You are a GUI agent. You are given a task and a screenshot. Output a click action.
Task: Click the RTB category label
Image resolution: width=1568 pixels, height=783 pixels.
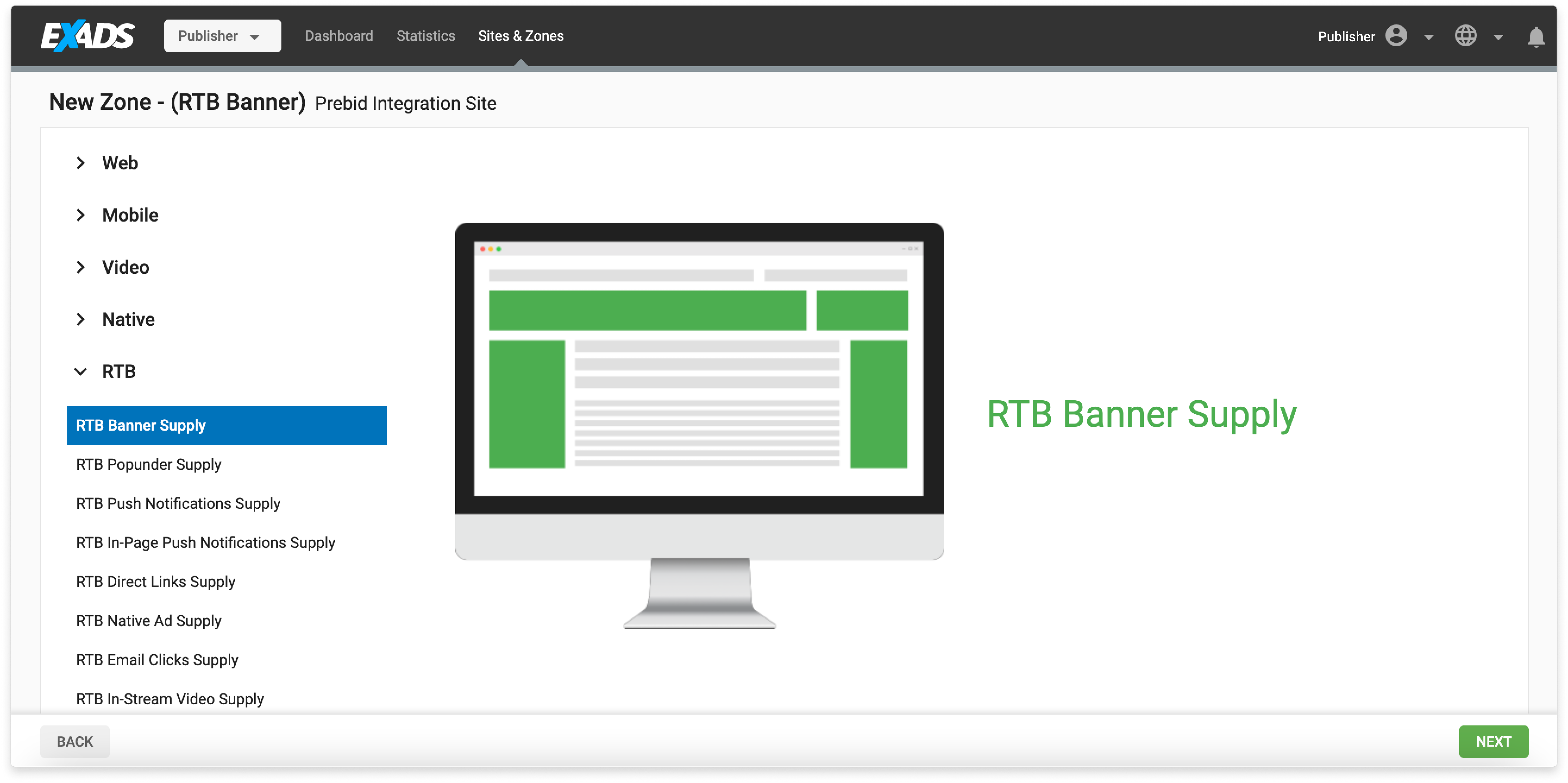pyautogui.click(x=119, y=372)
